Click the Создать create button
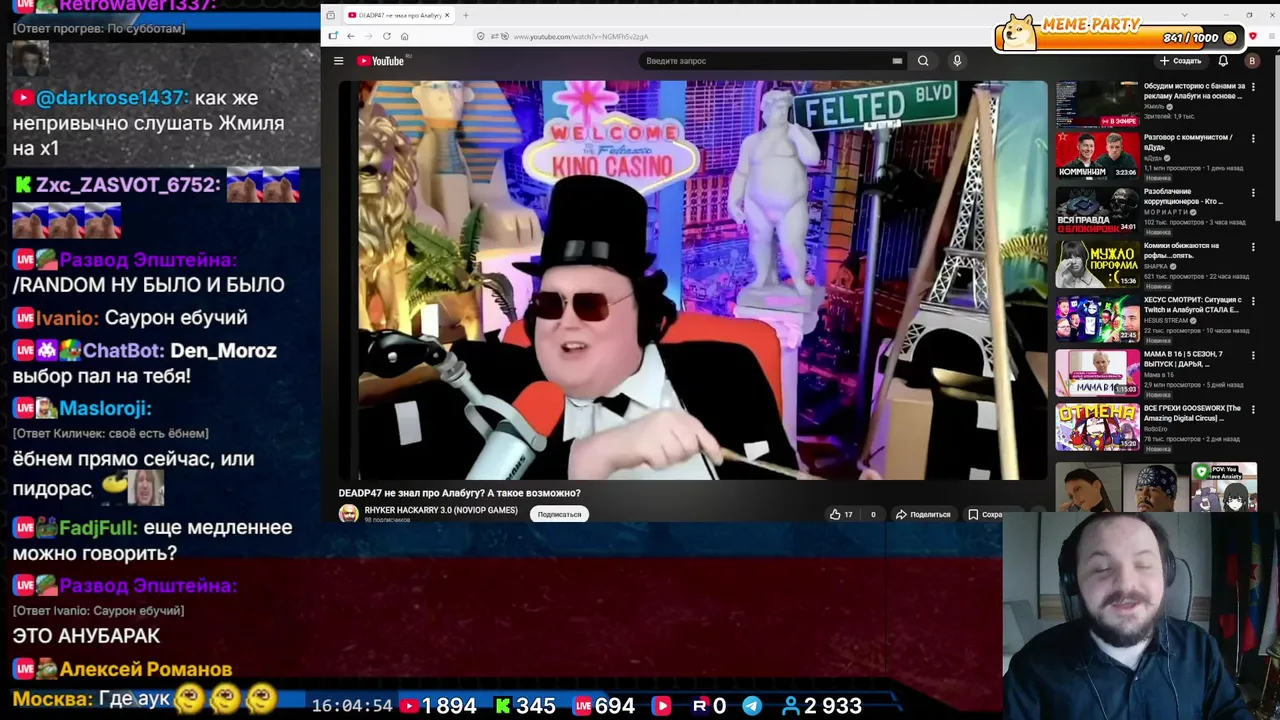This screenshot has width=1280, height=720. 1180,61
